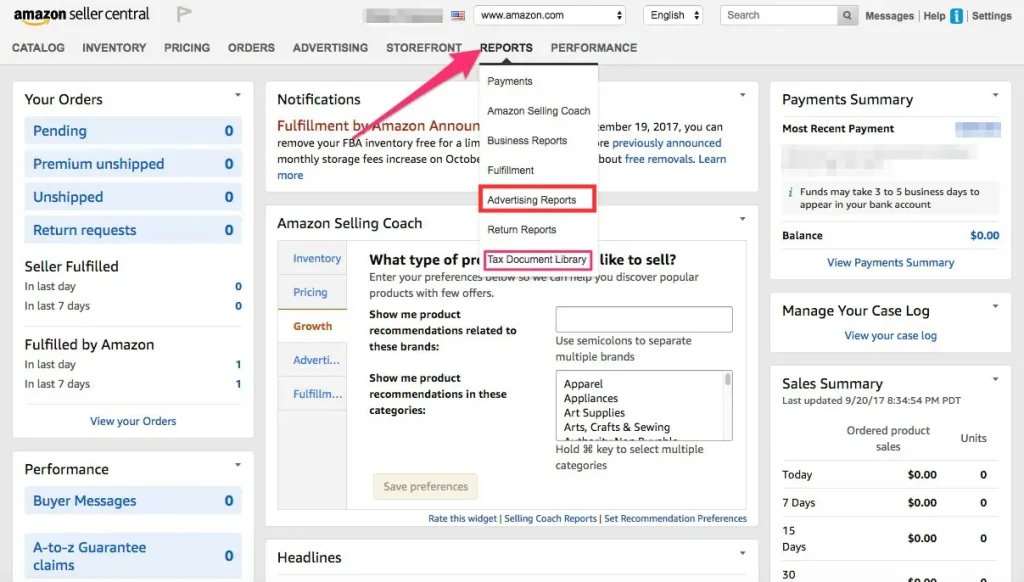Click View Payments Summary link
Screen dimensions: 1024x582
pos(890,263)
